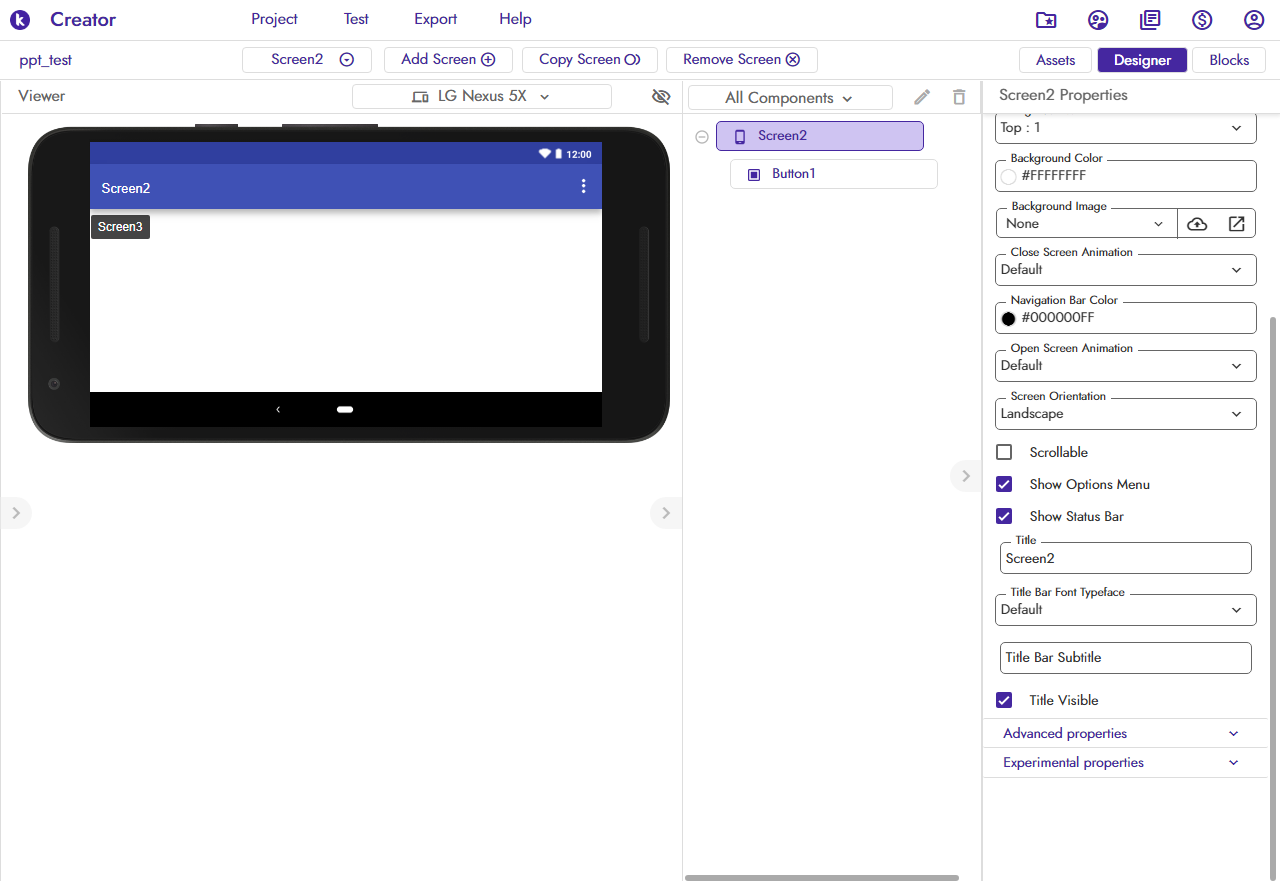Click the trash delete component icon
1280x881 pixels.
coord(959,97)
